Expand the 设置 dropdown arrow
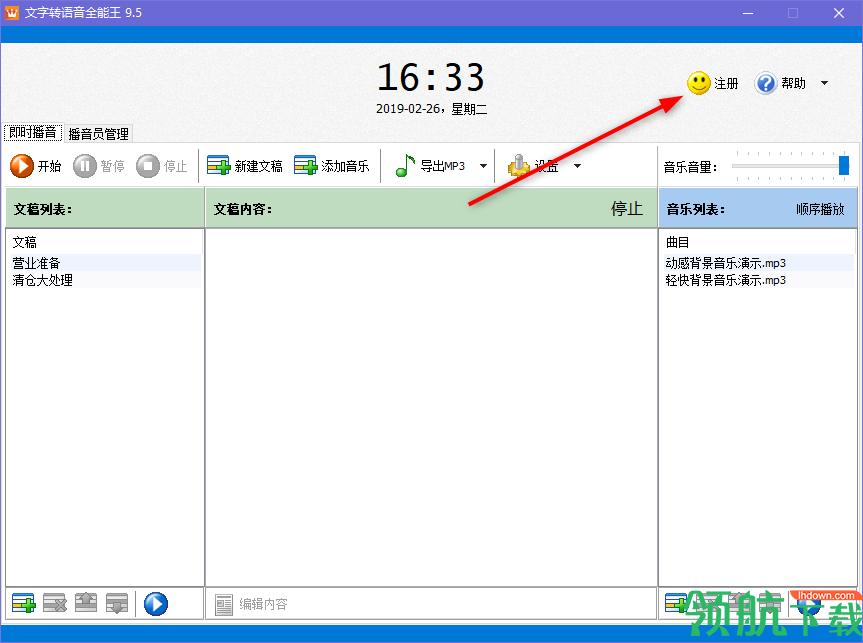 pyautogui.click(x=577, y=166)
